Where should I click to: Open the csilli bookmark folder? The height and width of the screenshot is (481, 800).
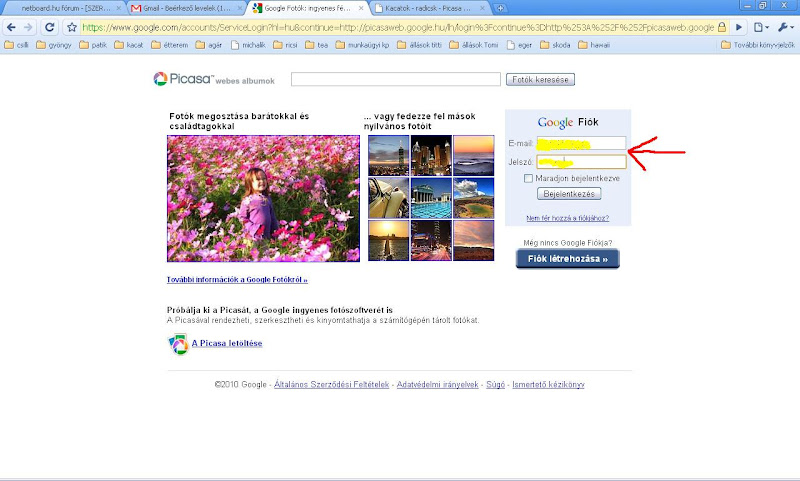16,45
